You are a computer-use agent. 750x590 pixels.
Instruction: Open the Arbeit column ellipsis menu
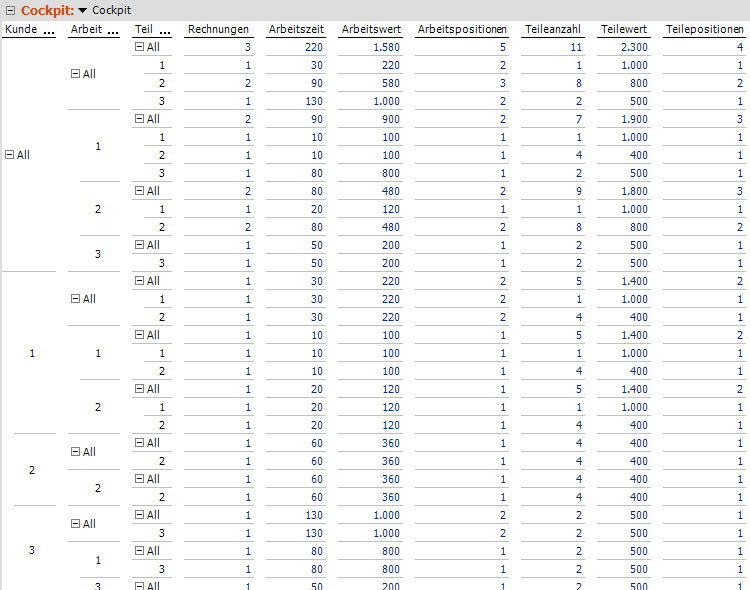[110, 30]
